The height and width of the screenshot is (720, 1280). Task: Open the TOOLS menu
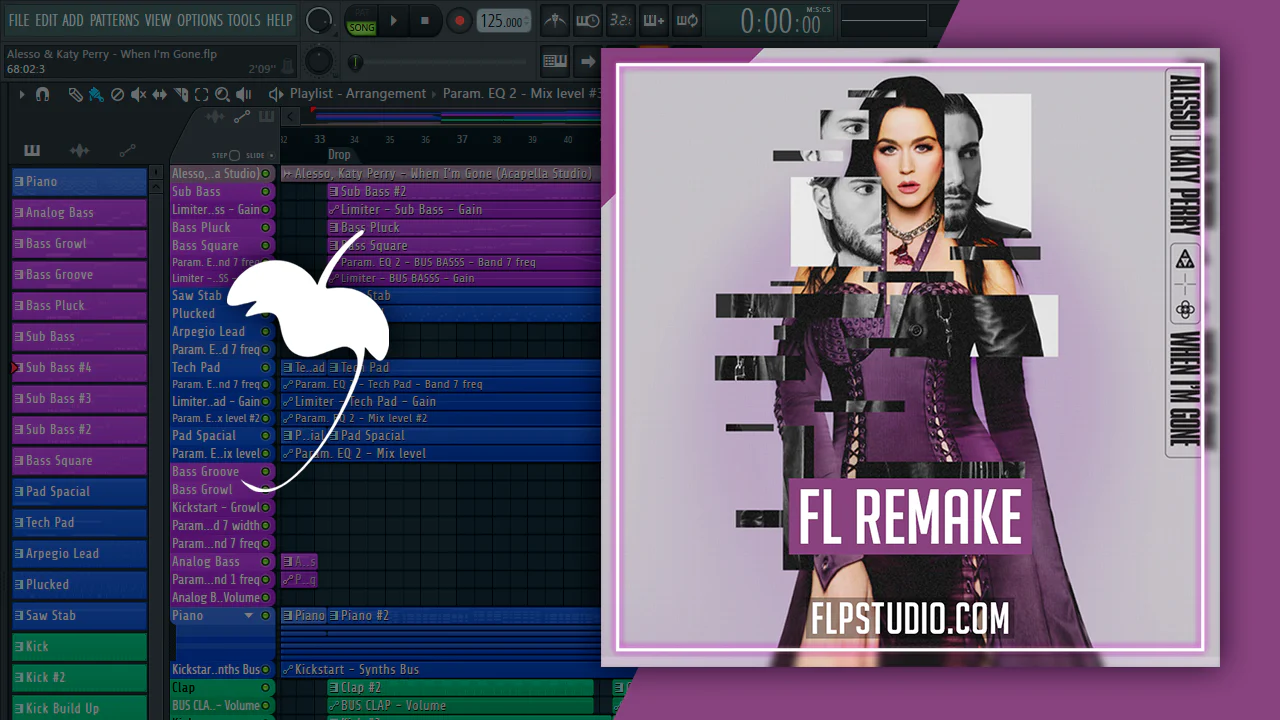244,20
